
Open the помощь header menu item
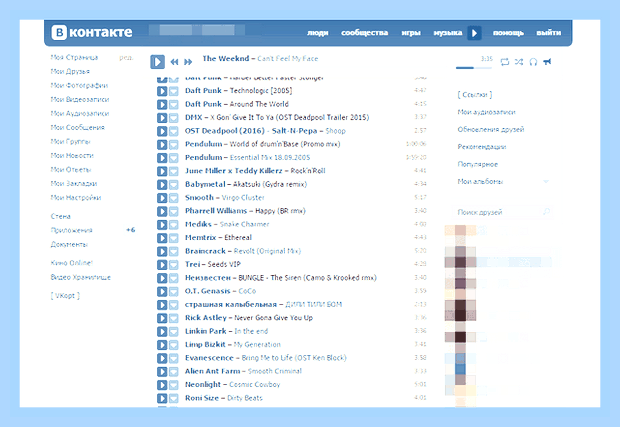508,33
